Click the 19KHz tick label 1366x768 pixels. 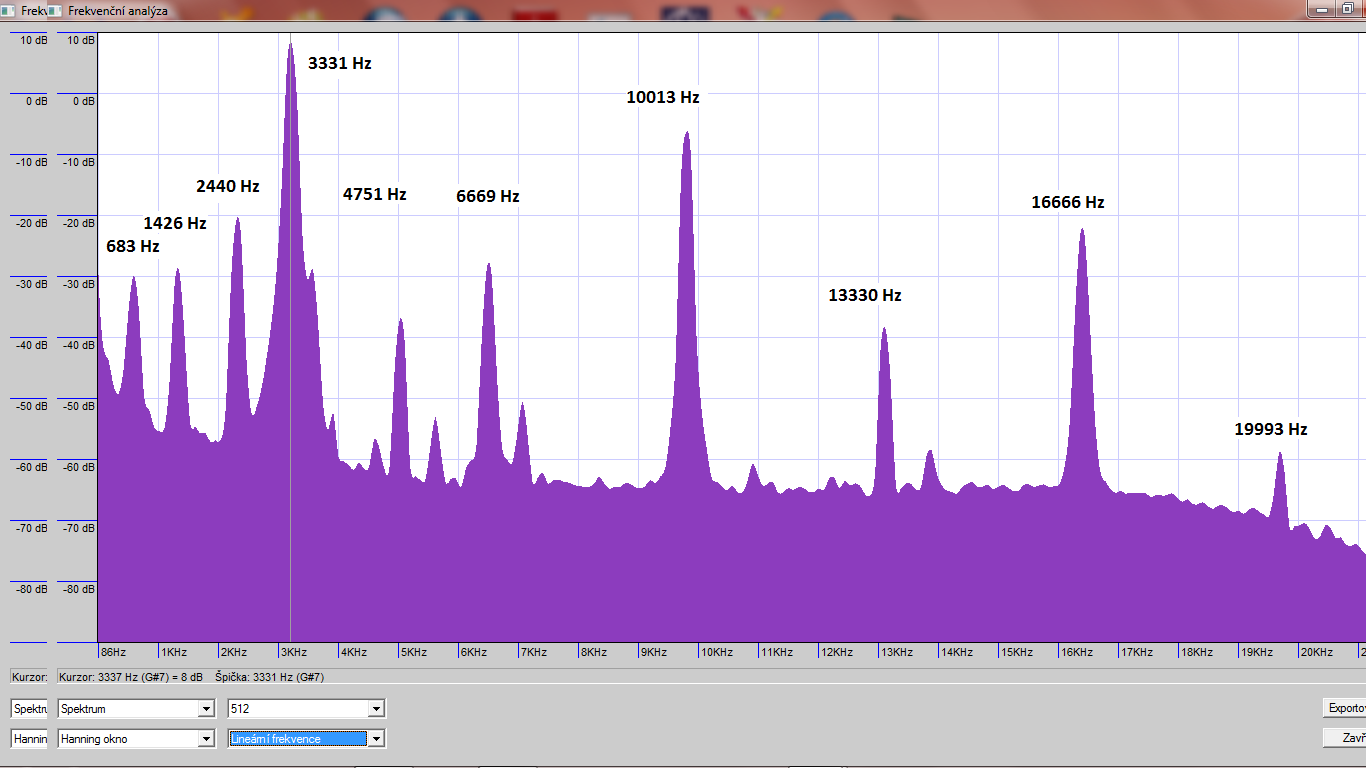(x=1257, y=652)
